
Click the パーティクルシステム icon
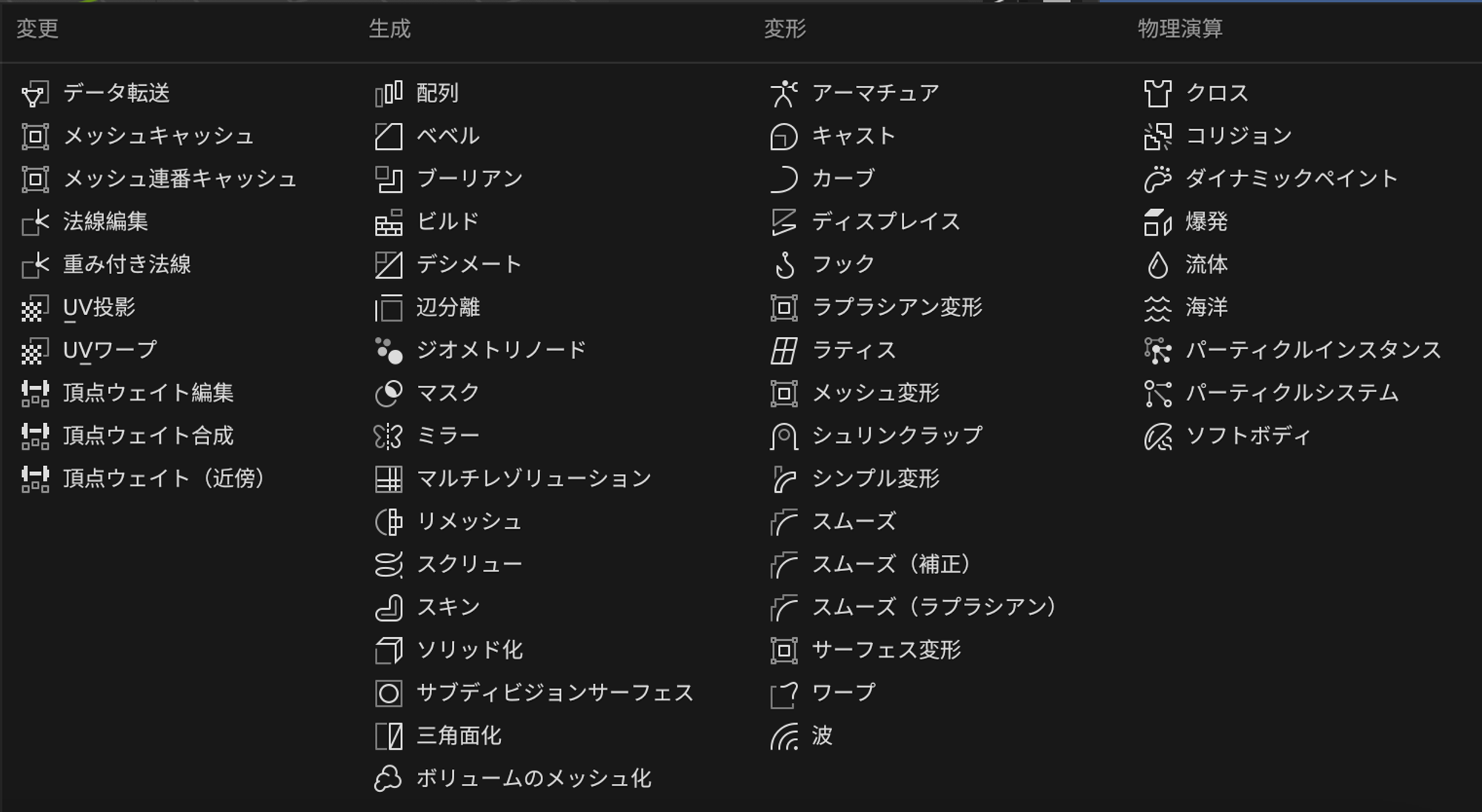point(1157,393)
